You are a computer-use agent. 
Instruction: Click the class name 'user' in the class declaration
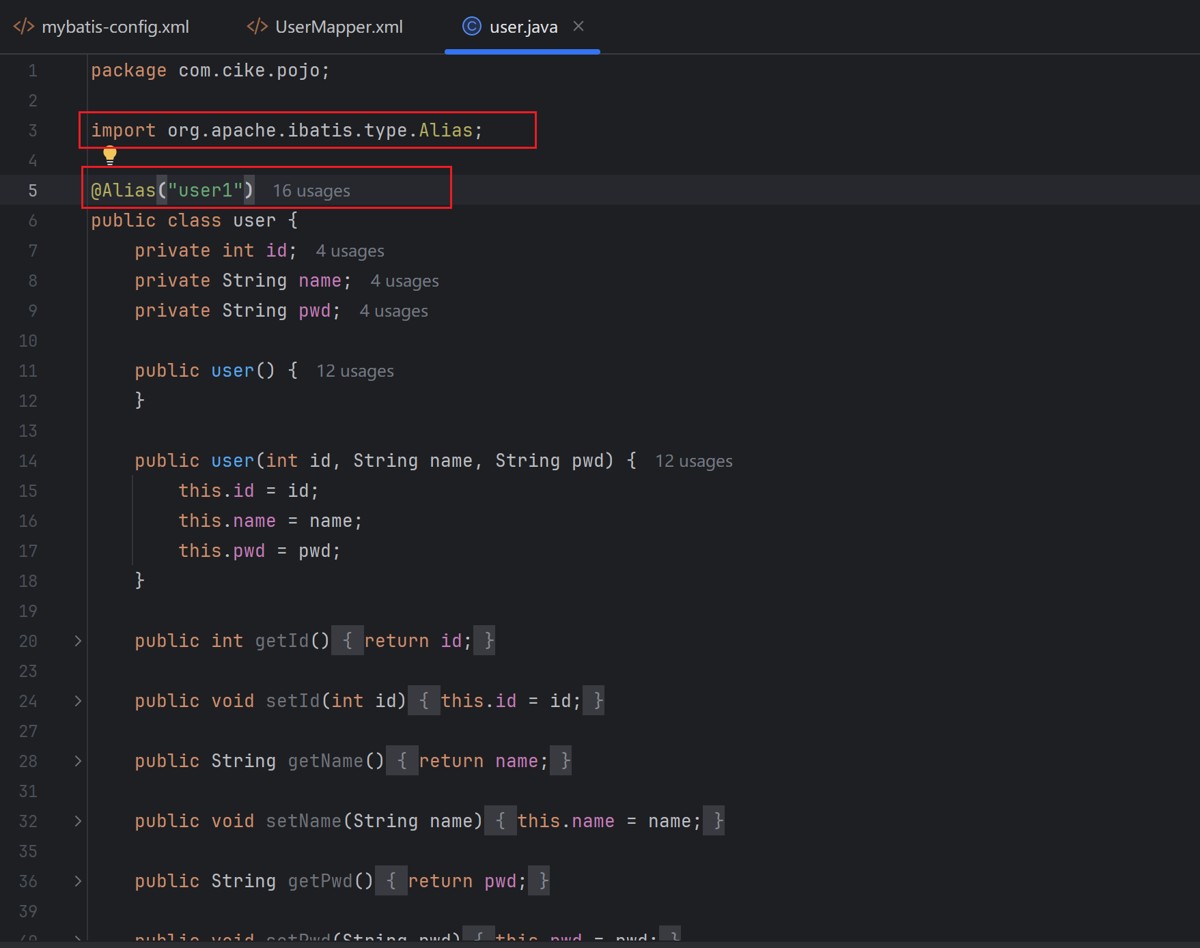tap(255, 220)
